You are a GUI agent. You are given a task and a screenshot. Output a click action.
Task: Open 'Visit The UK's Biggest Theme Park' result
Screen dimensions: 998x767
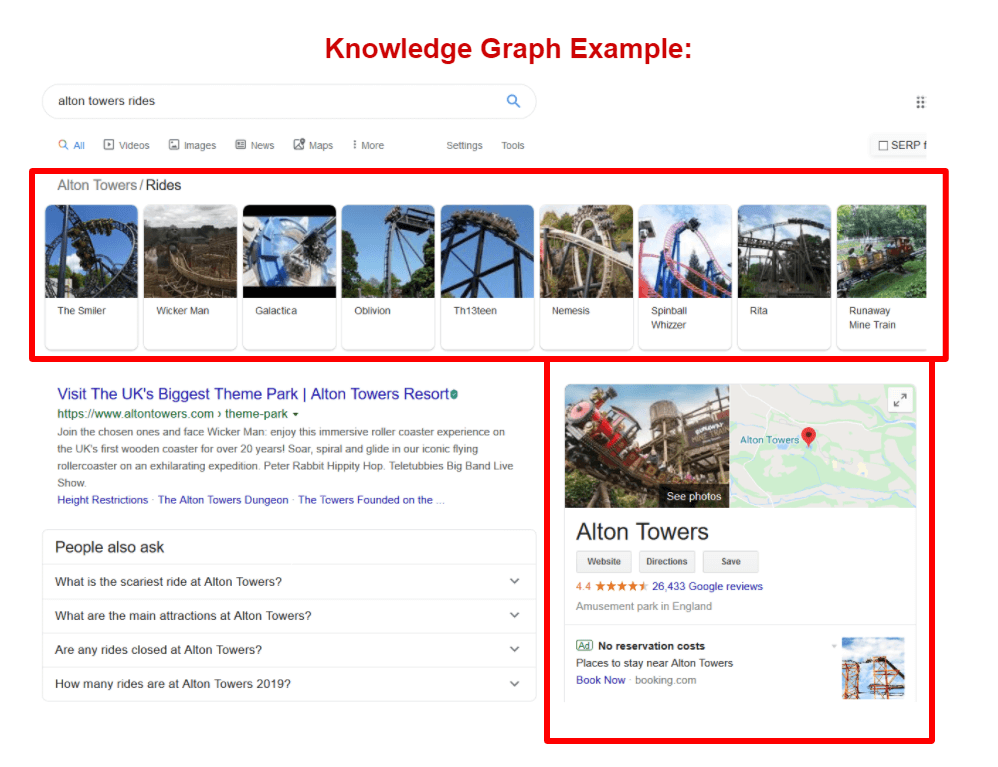click(x=253, y=394)
